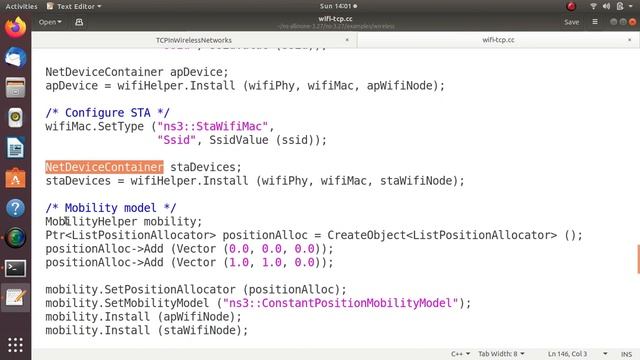Screen dimensions: 640x360
Task: Place cursor on 'MobilityHelper mobility;' line
Action: [x=124, y=221]
